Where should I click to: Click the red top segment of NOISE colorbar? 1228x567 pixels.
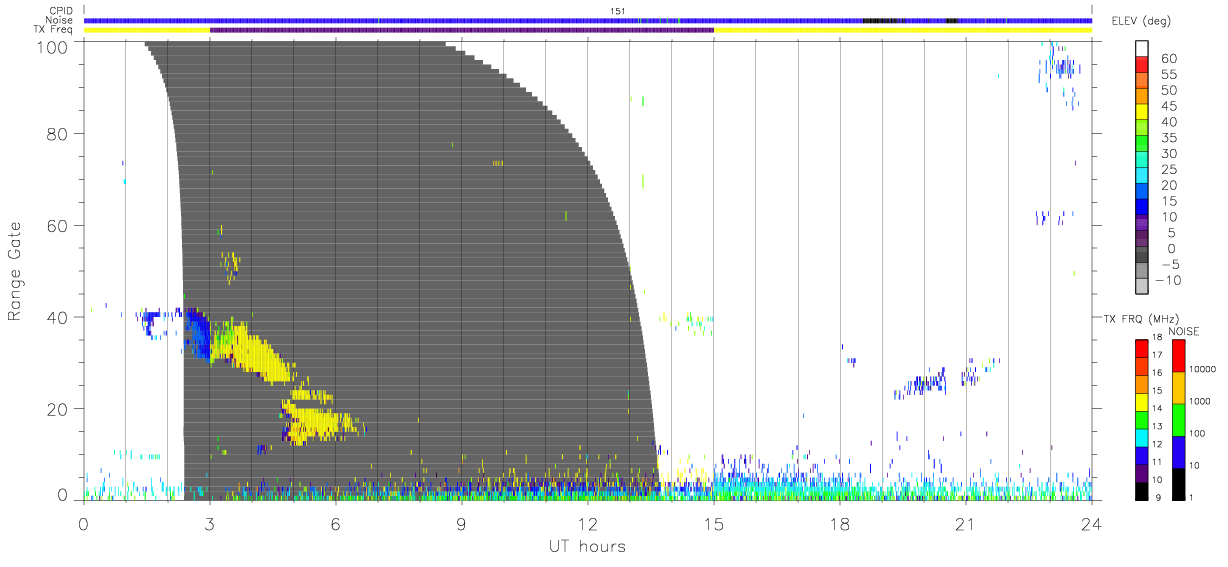pyautogui.click(x=1180, y=355)
